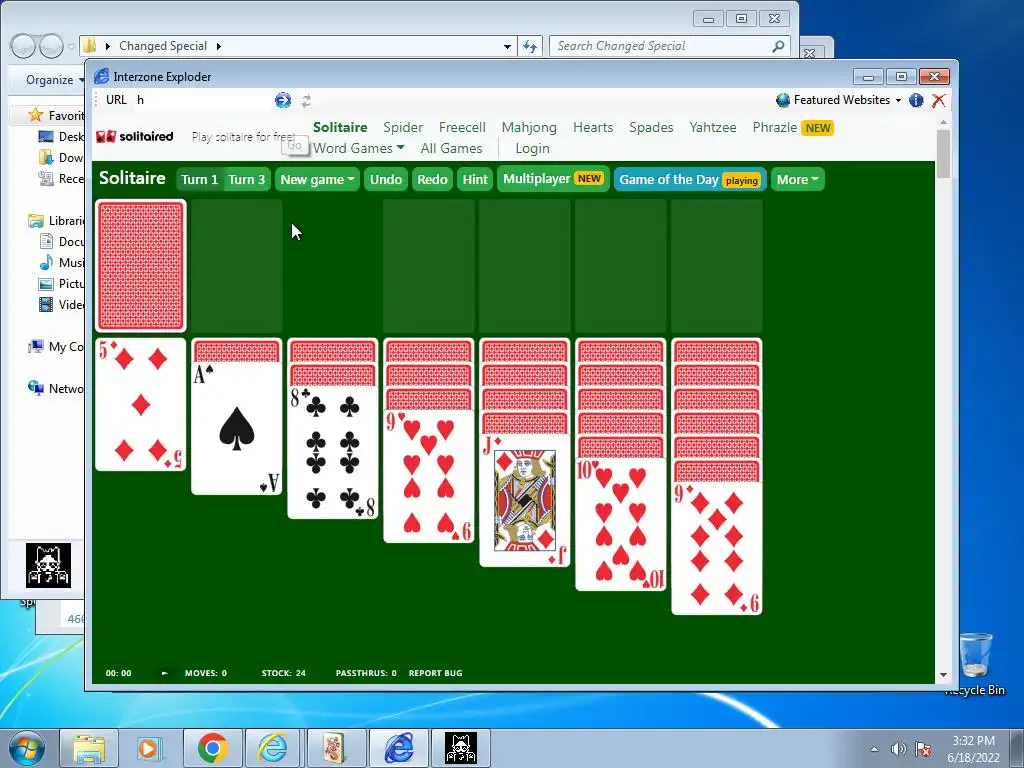Open the Mahjong nav tab
Screen dimensions: 1024x768
click(529, 127)
